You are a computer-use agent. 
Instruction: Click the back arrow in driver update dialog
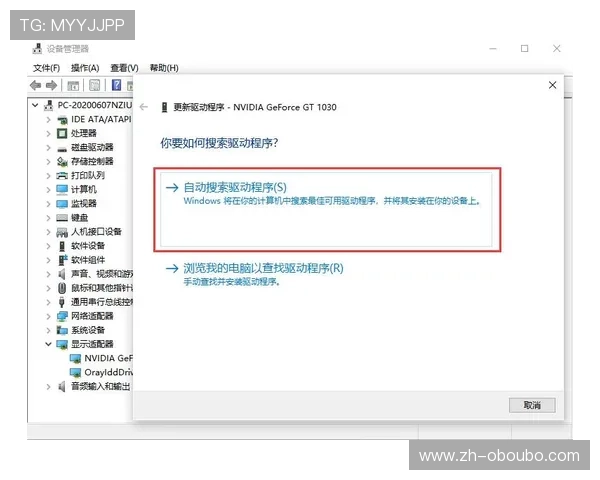tap(145, 106)
